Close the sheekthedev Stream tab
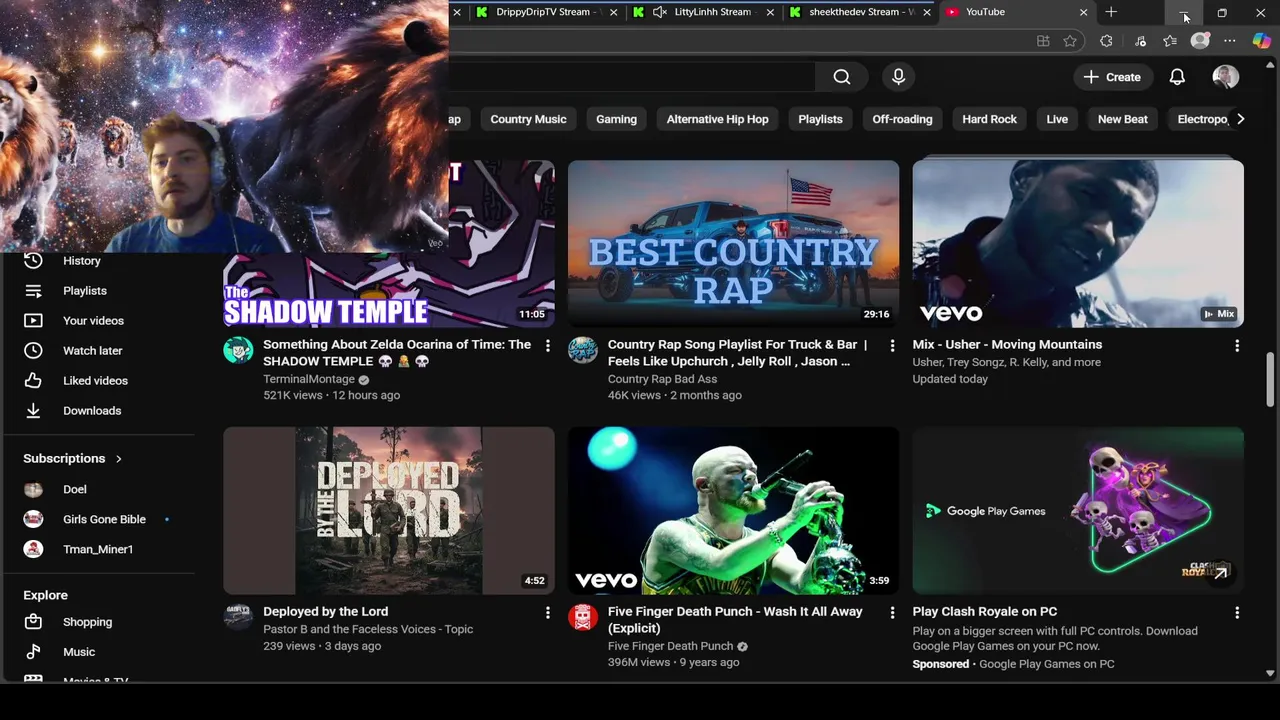The width and height of the screenshot is (1280, 720). click(926, 12)
